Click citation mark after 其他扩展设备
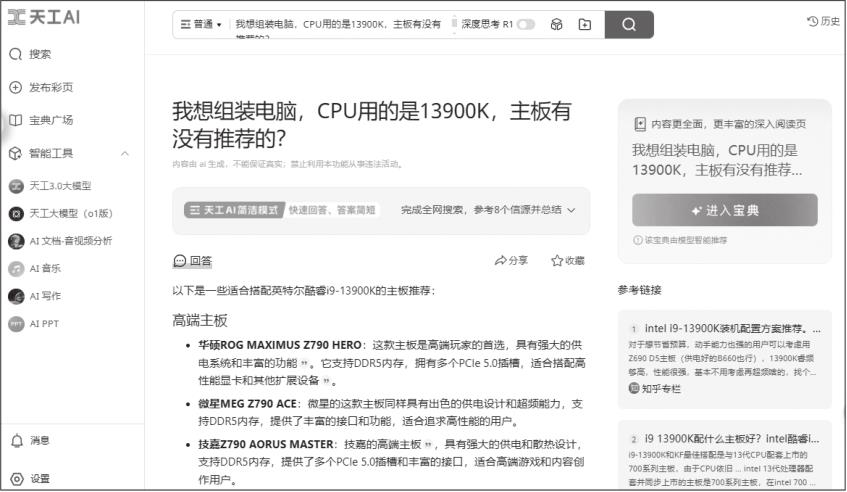The width and height of the screenshot is (847, 492). click(x=326, y=381)
